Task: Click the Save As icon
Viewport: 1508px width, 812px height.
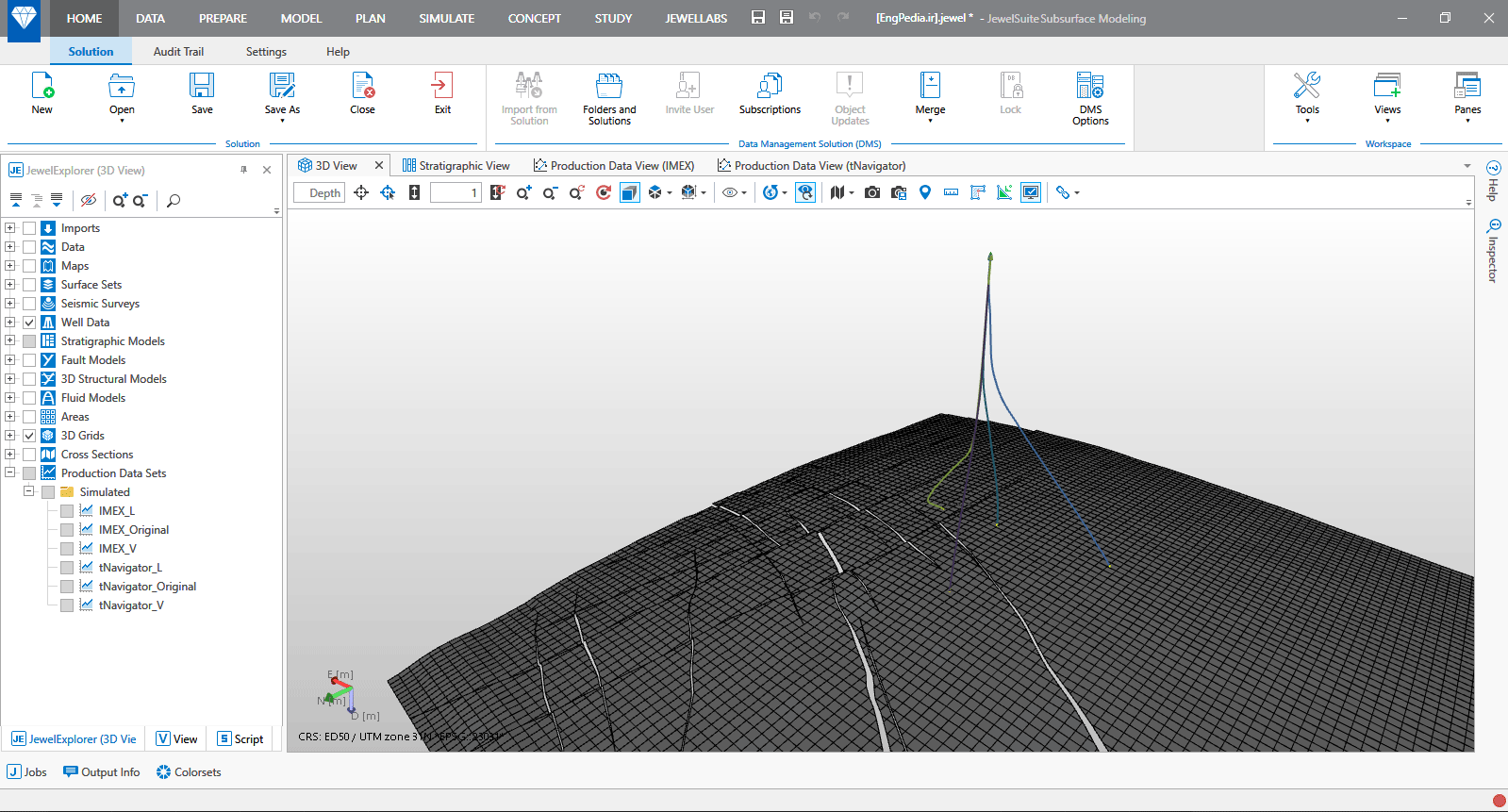Action: tap(282, 86)
